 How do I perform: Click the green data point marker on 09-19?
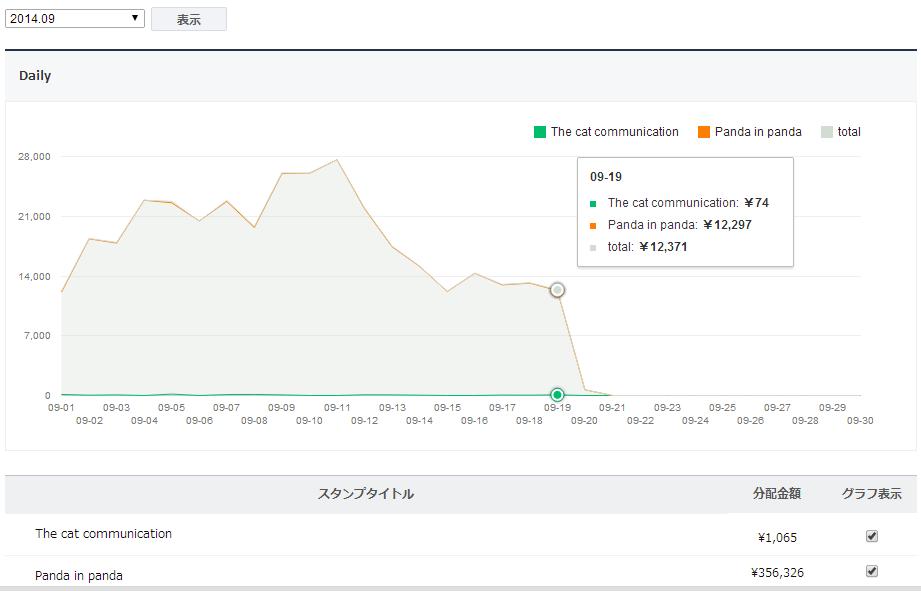pos(557,395)
